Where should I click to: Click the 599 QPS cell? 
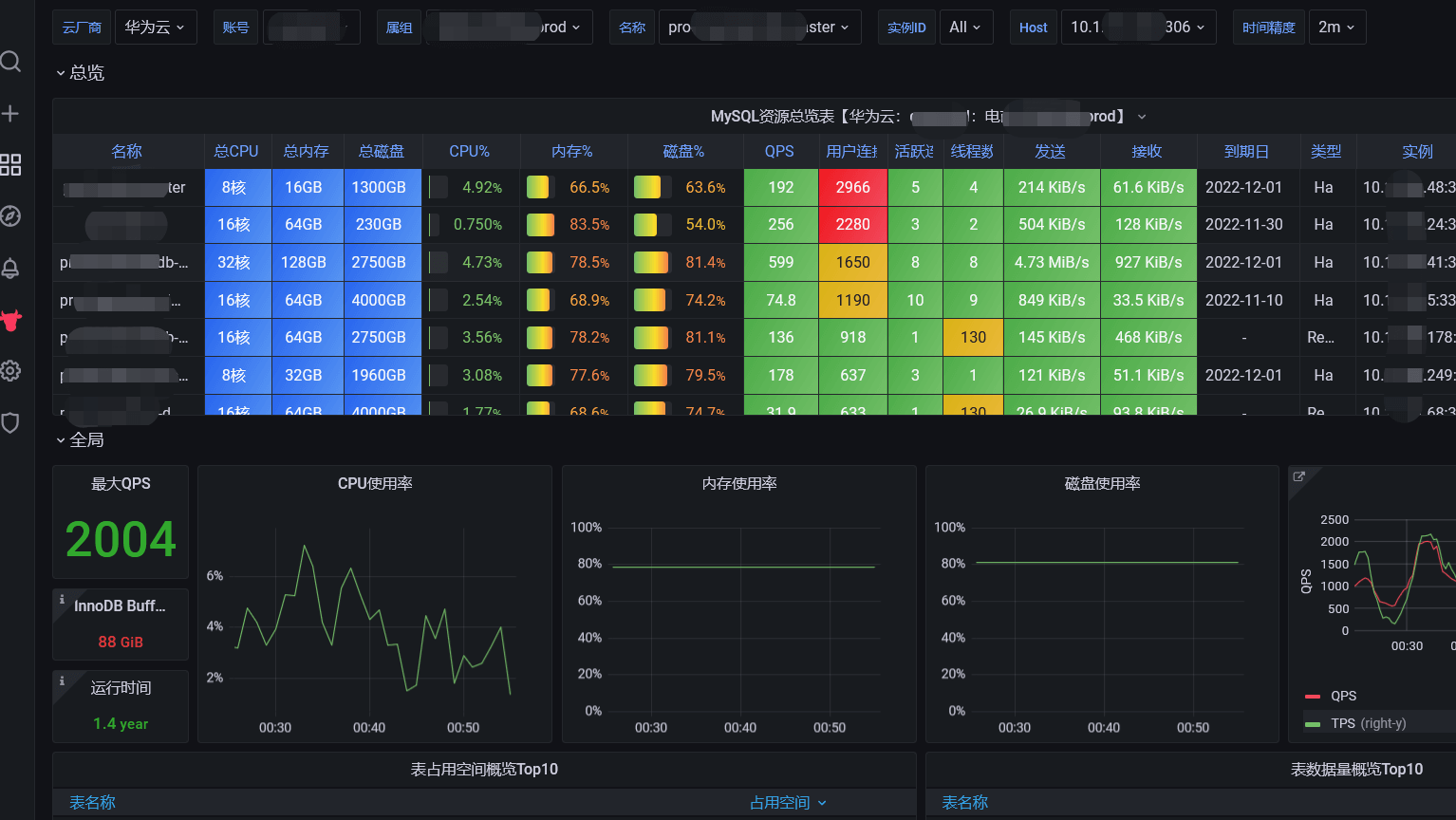pos(781,263)
